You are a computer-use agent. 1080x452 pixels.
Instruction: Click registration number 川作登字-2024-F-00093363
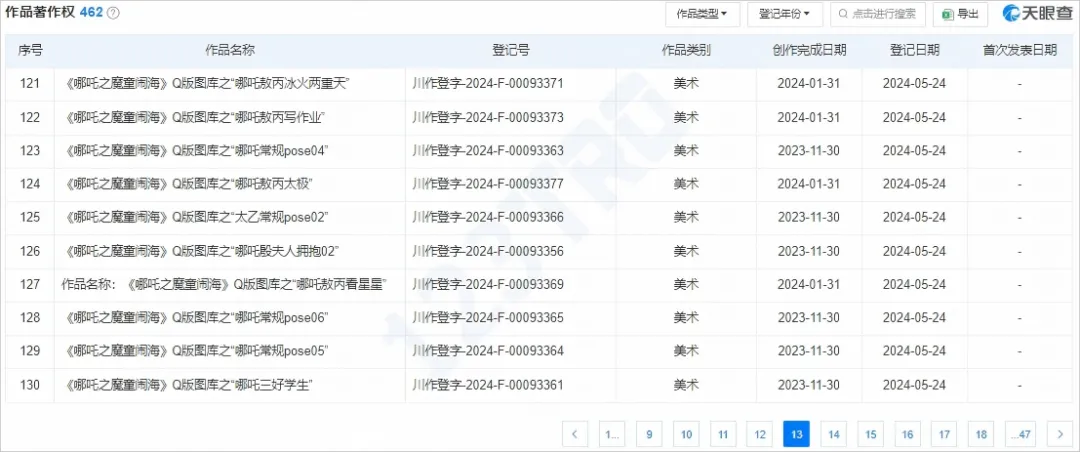(488, 151)
